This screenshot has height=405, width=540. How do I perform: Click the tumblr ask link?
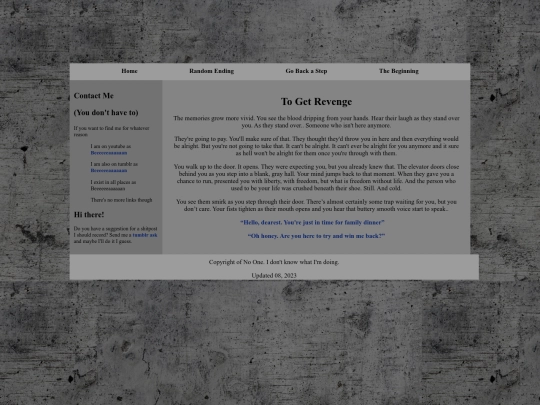coord(145,235)
